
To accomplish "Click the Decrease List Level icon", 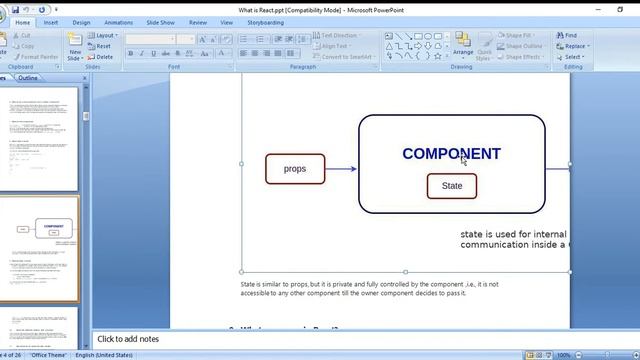I will click(278, 39).
